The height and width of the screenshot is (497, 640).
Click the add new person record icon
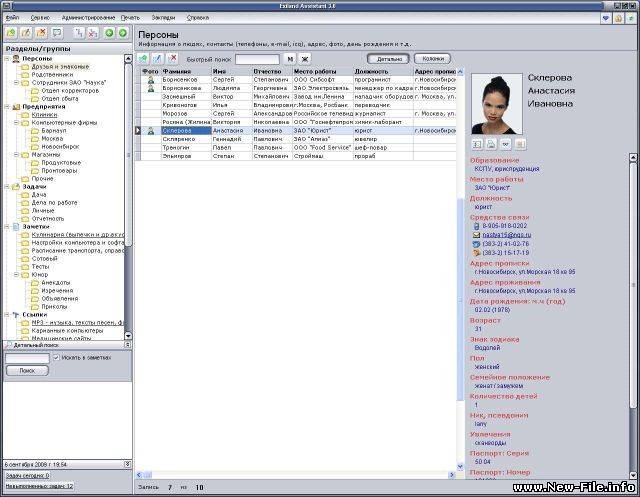pyautogui.click(x=144, y=59)
